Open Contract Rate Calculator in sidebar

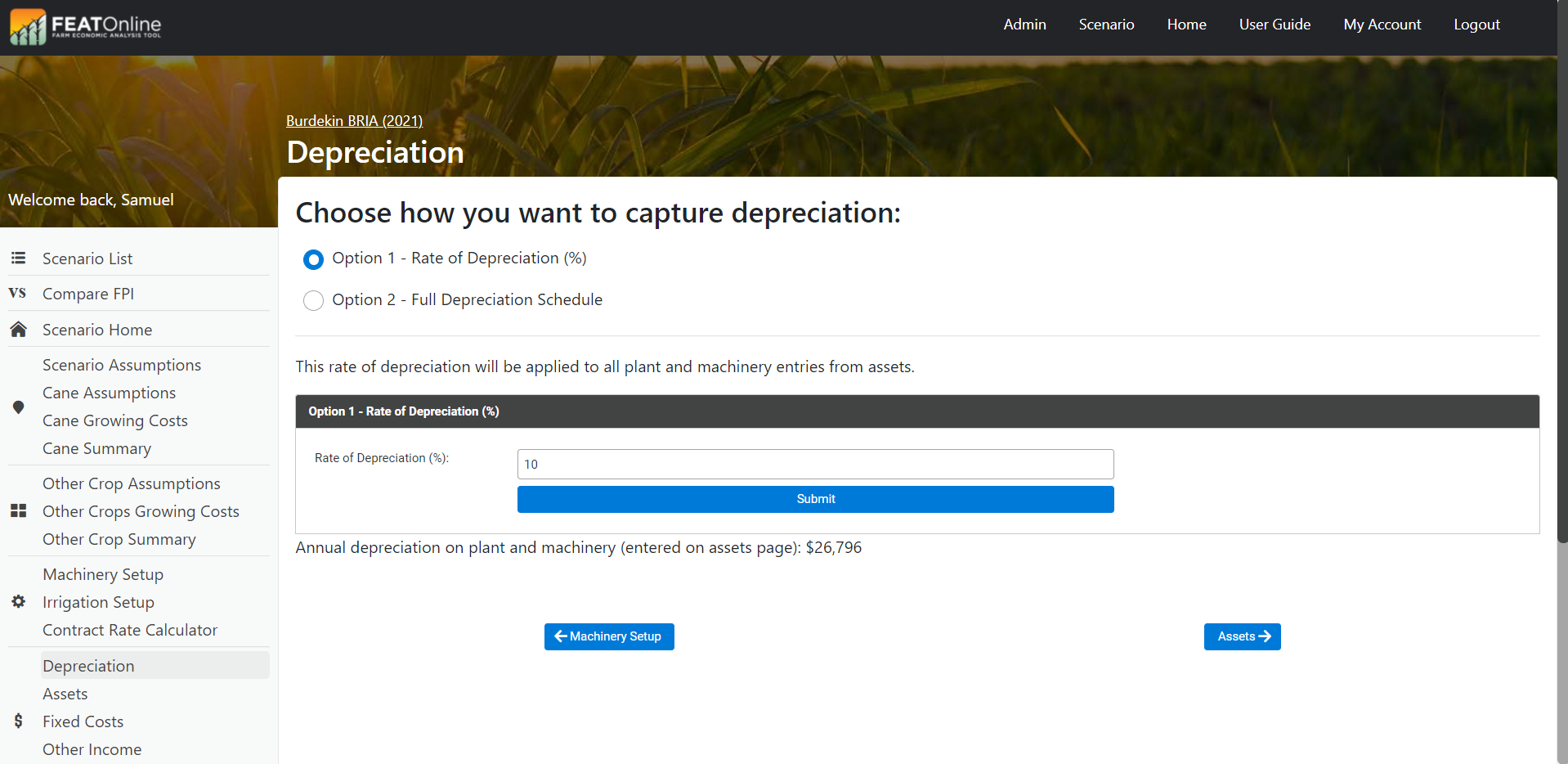pos(130,630)
